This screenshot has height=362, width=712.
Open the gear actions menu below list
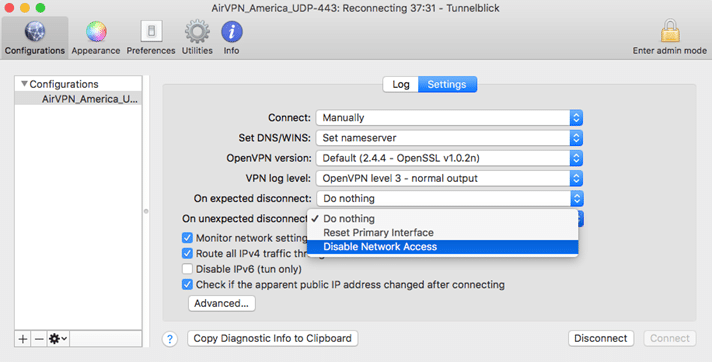[58, 339]
